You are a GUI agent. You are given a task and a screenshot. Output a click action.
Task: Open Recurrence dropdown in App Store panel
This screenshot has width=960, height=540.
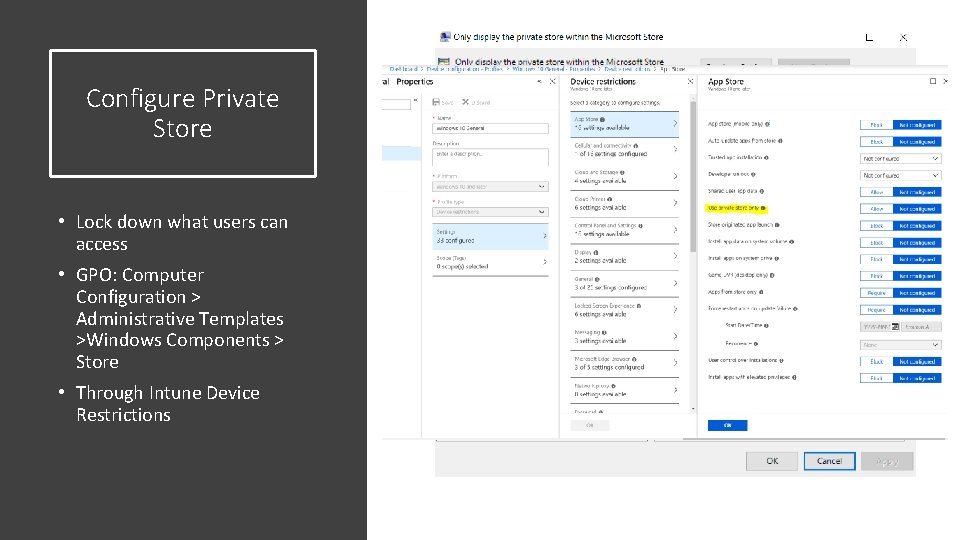[901, 345]
